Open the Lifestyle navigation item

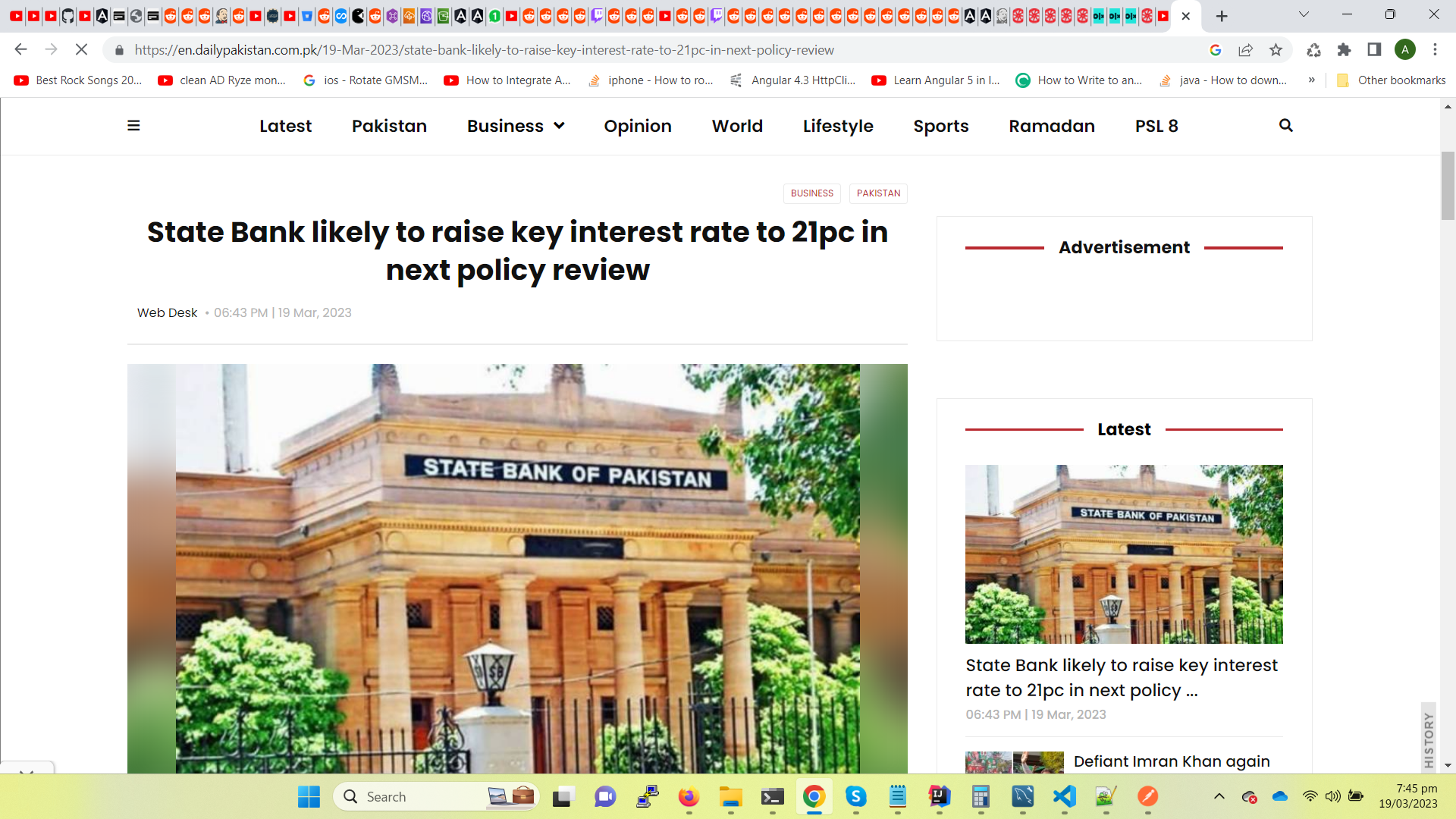pyautogui.click(x=838, y=126)
